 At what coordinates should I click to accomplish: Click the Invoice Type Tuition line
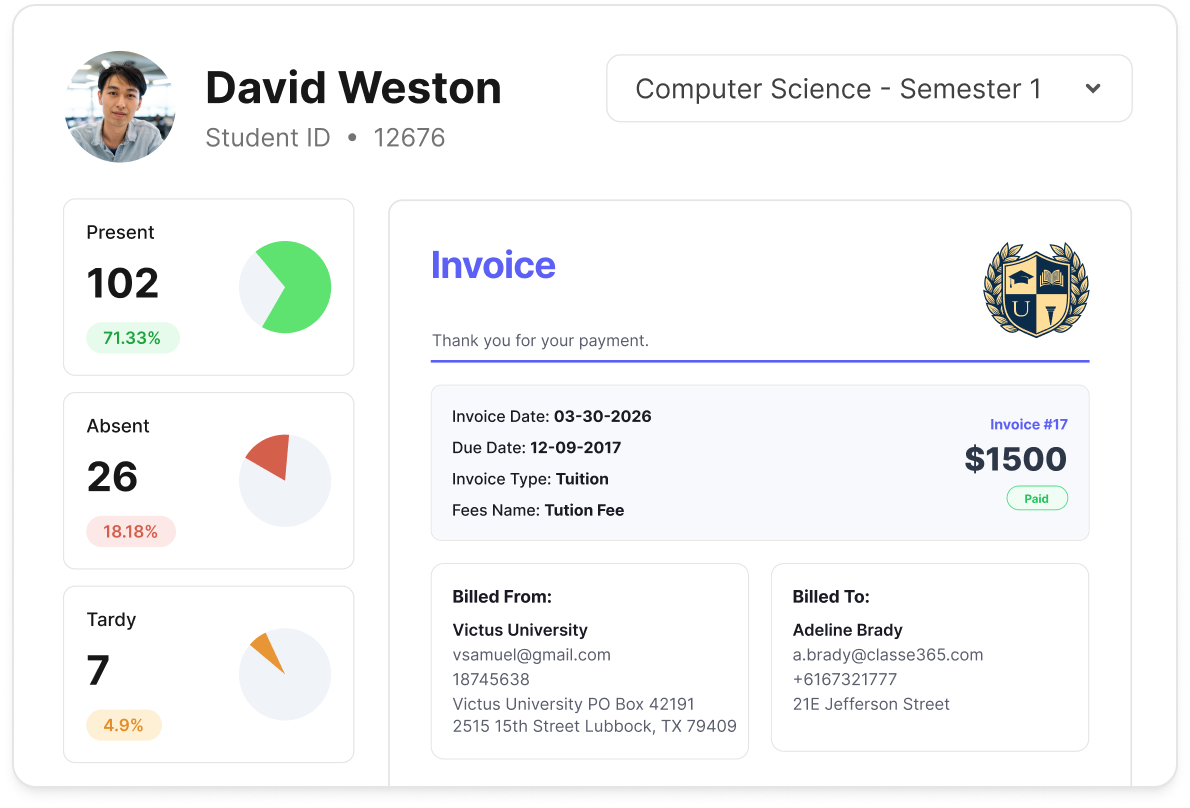(530, 479)
